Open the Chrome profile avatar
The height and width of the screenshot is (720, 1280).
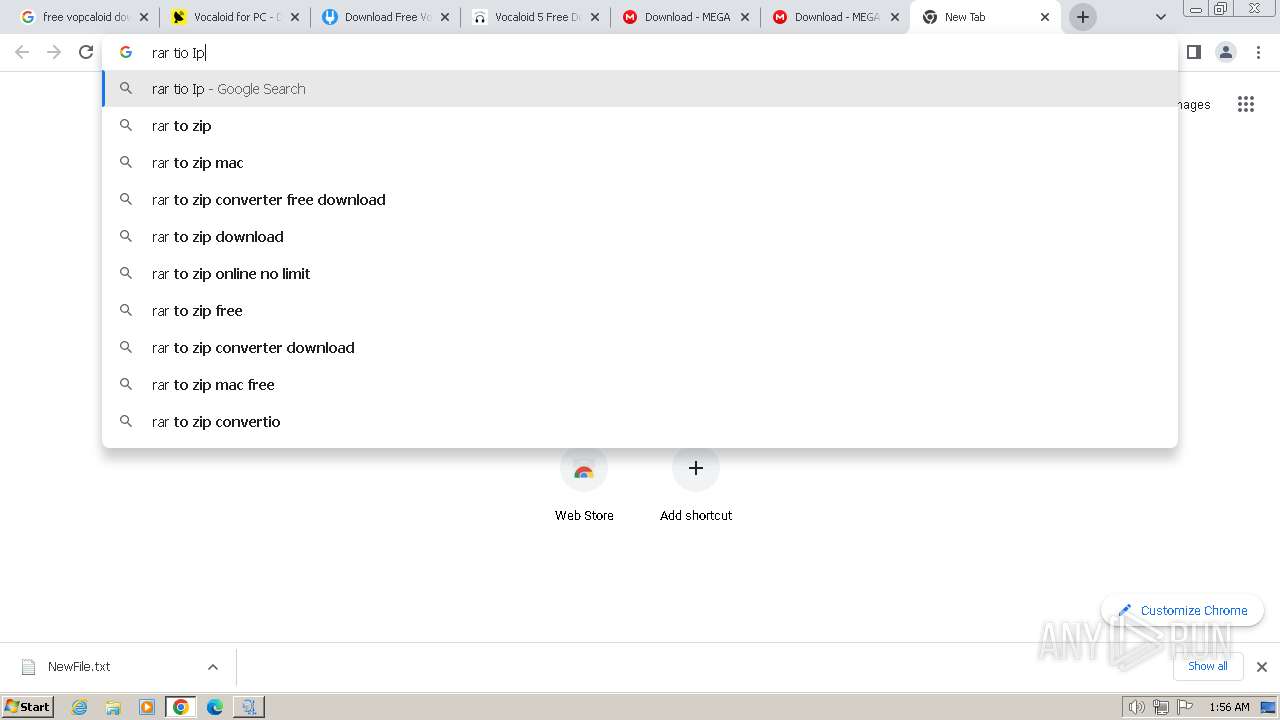pyautogui.click(x=1226, y=52)
